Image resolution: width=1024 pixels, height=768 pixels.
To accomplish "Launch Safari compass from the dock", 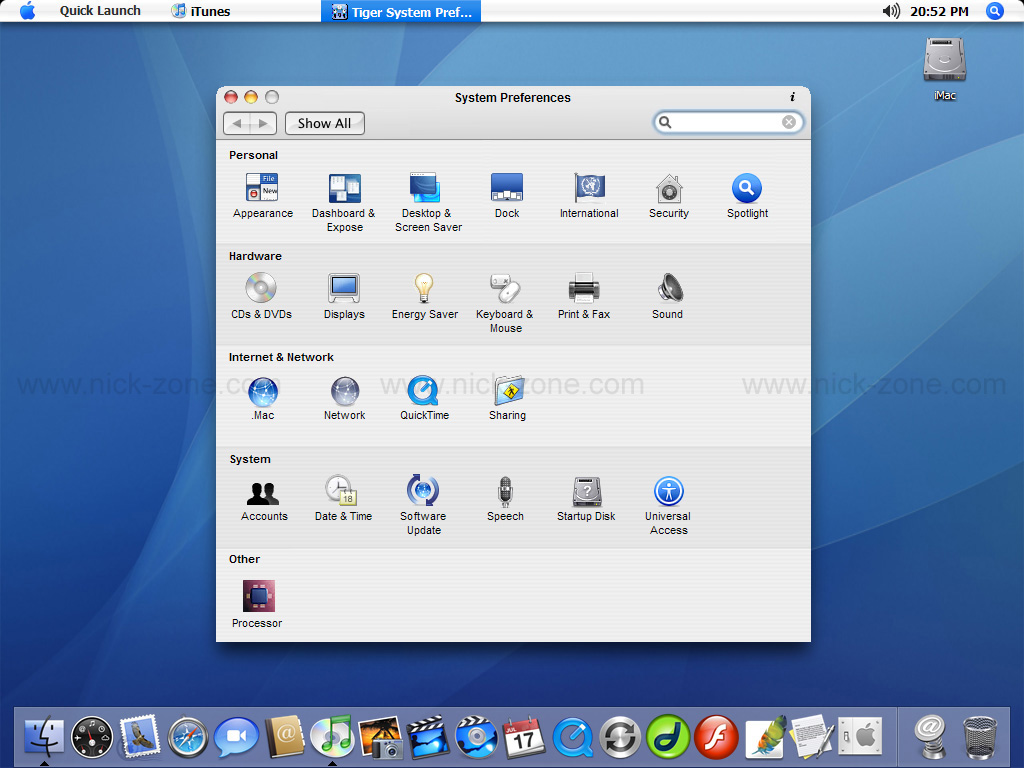I will tap(188, 737).
